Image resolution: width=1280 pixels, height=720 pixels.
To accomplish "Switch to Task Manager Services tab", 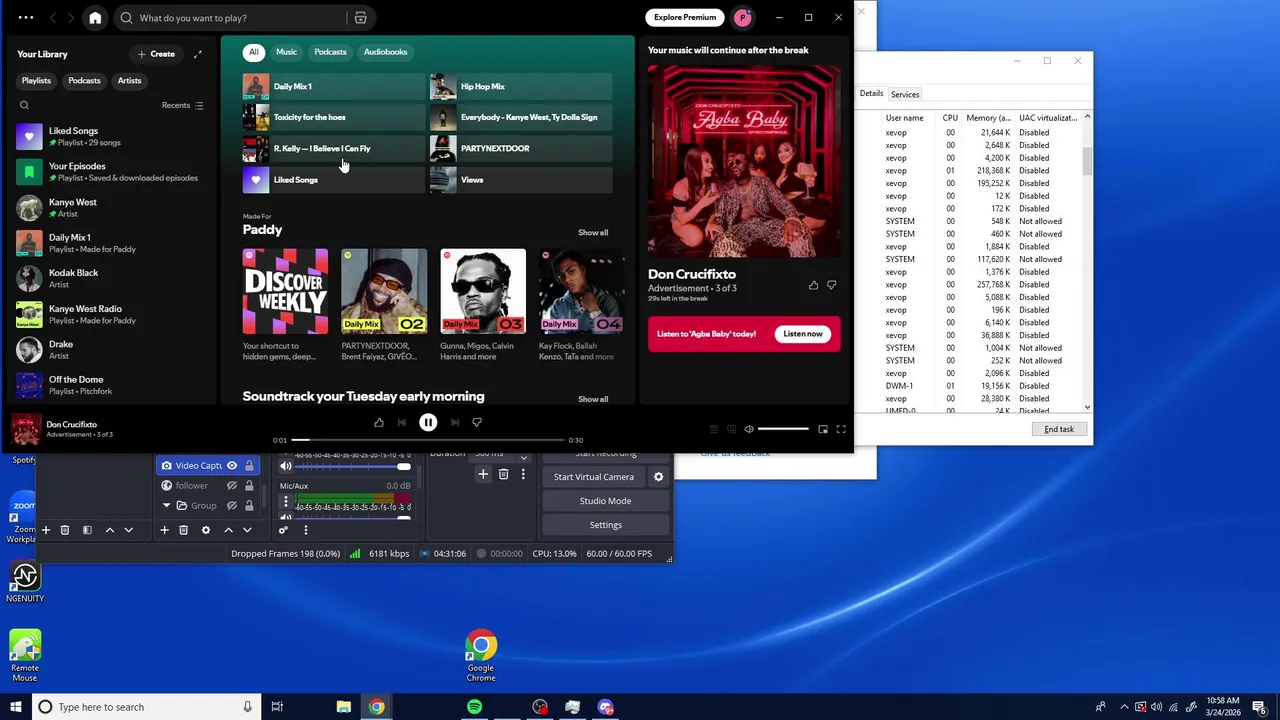I will (x=905, y=94).
